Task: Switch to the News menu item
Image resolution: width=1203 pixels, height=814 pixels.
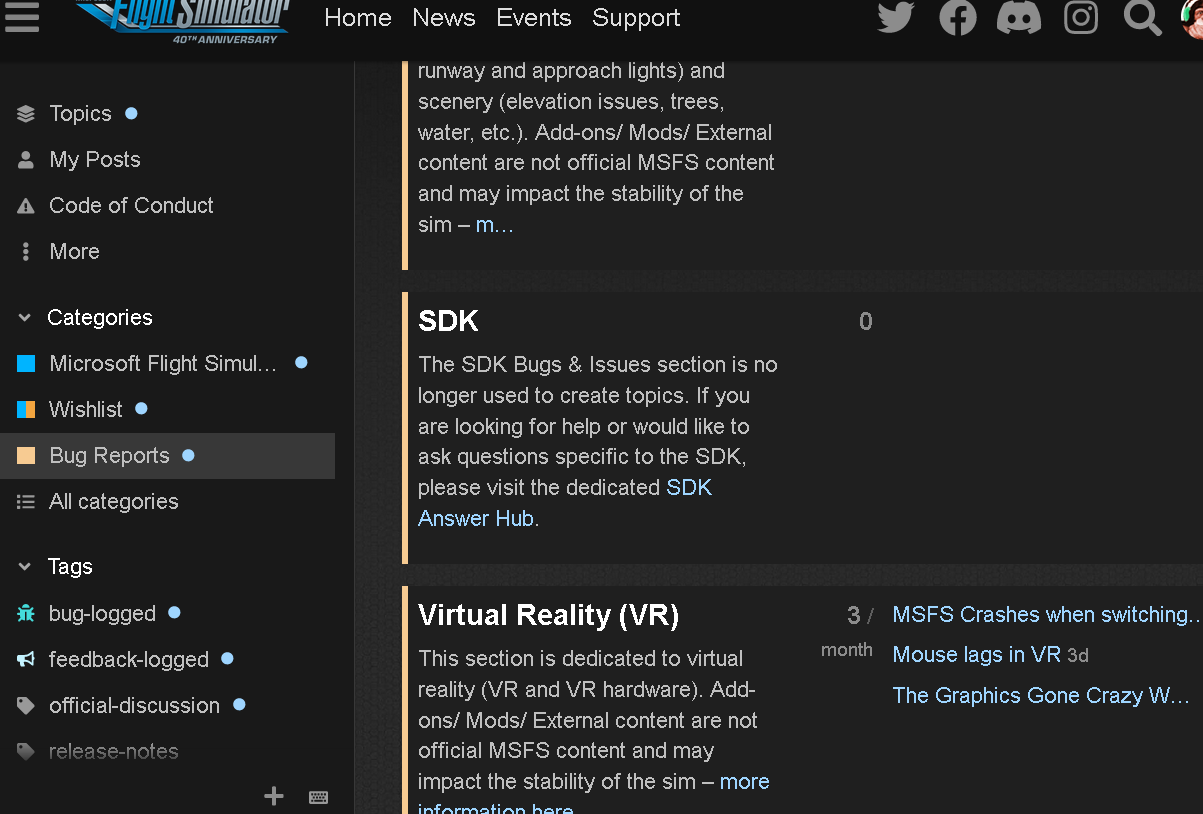Action: click(x=443, y=17)
